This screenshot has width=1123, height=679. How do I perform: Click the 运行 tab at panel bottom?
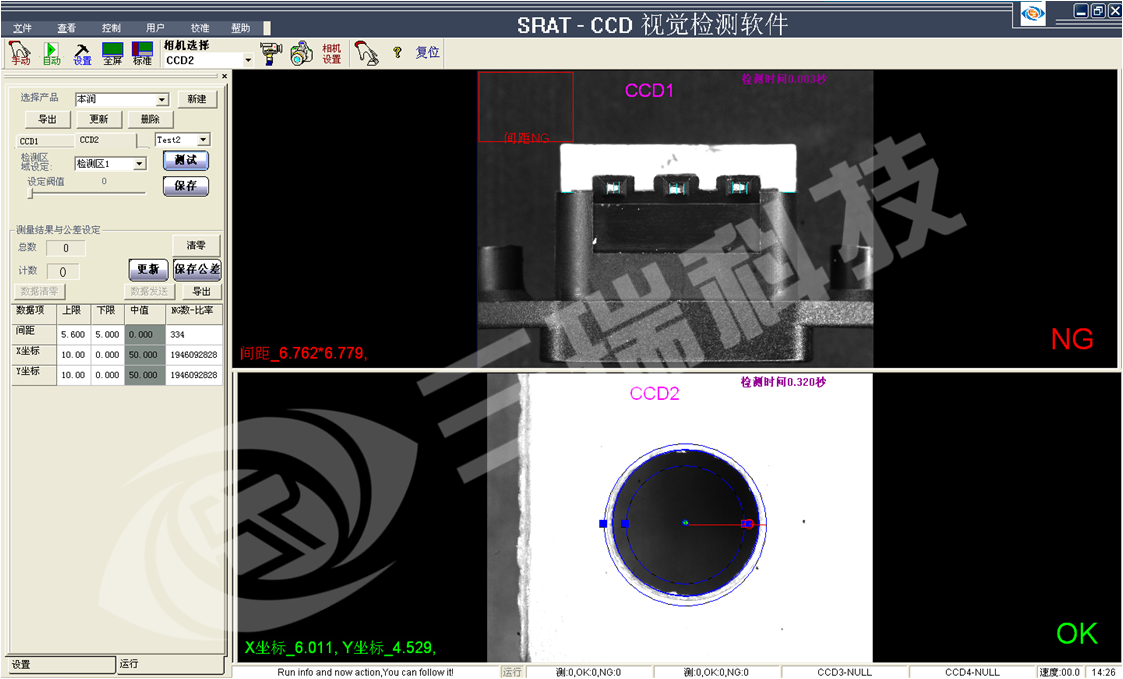[x=170, y=664]
